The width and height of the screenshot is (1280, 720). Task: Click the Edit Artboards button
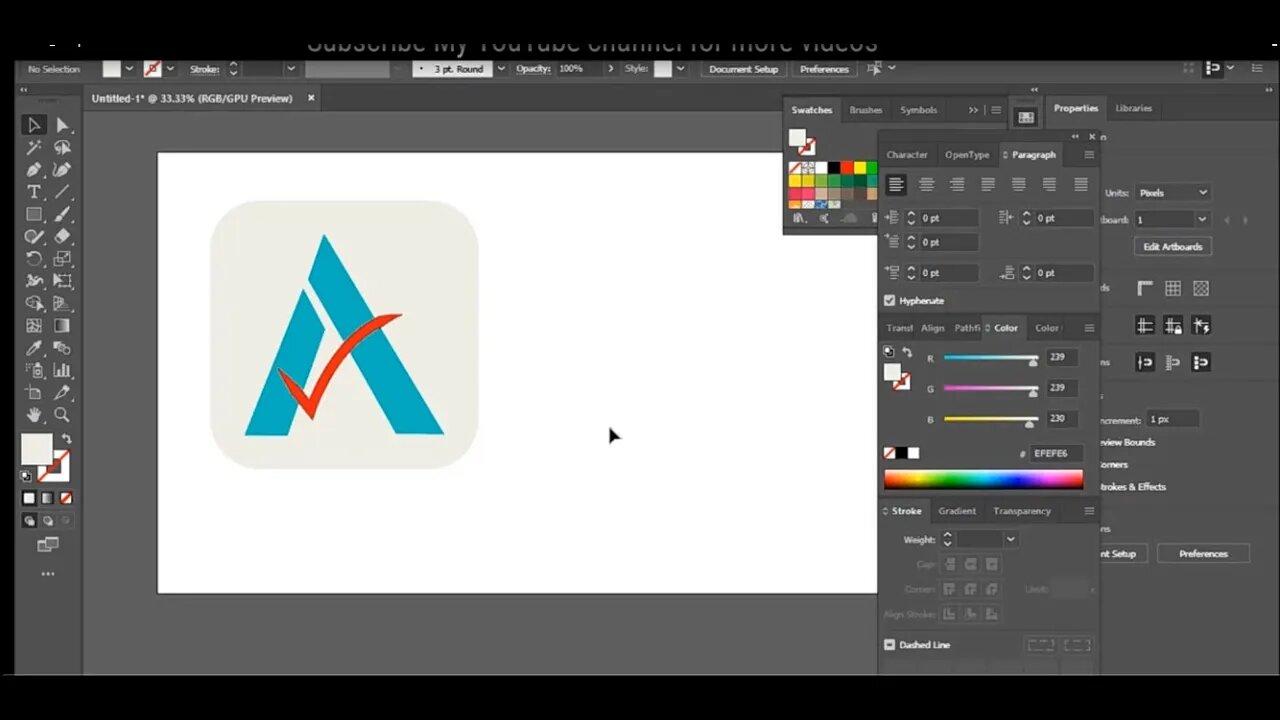pyautogui.click(x=1174, y=246)
